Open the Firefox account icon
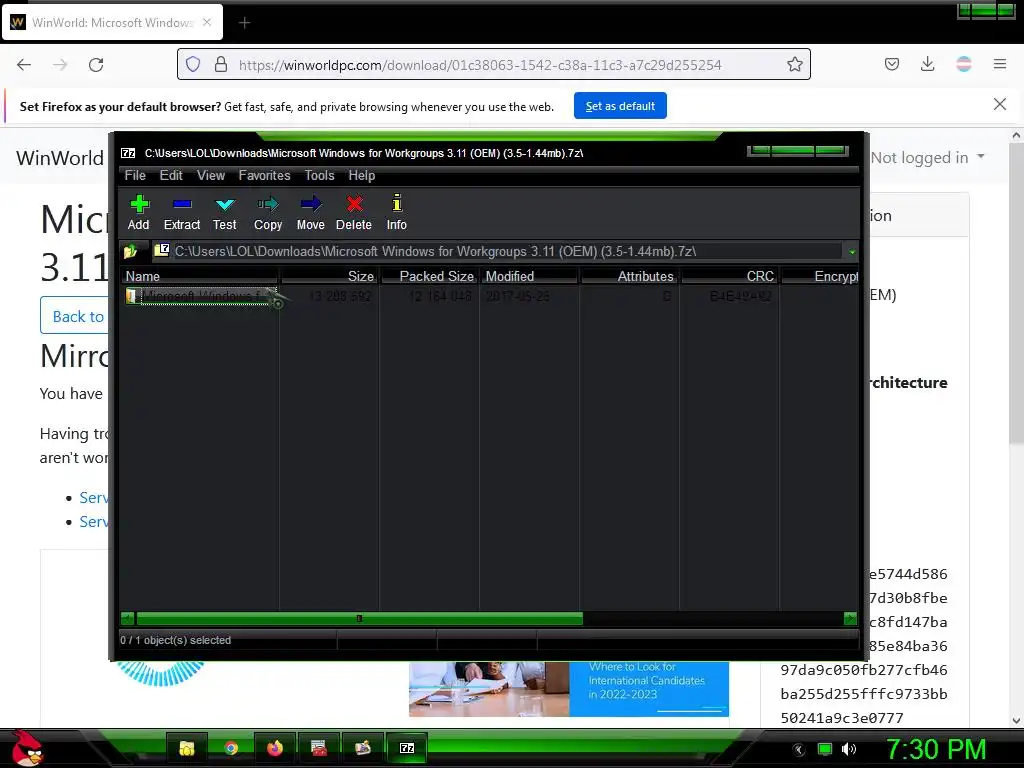 [964, 64]
